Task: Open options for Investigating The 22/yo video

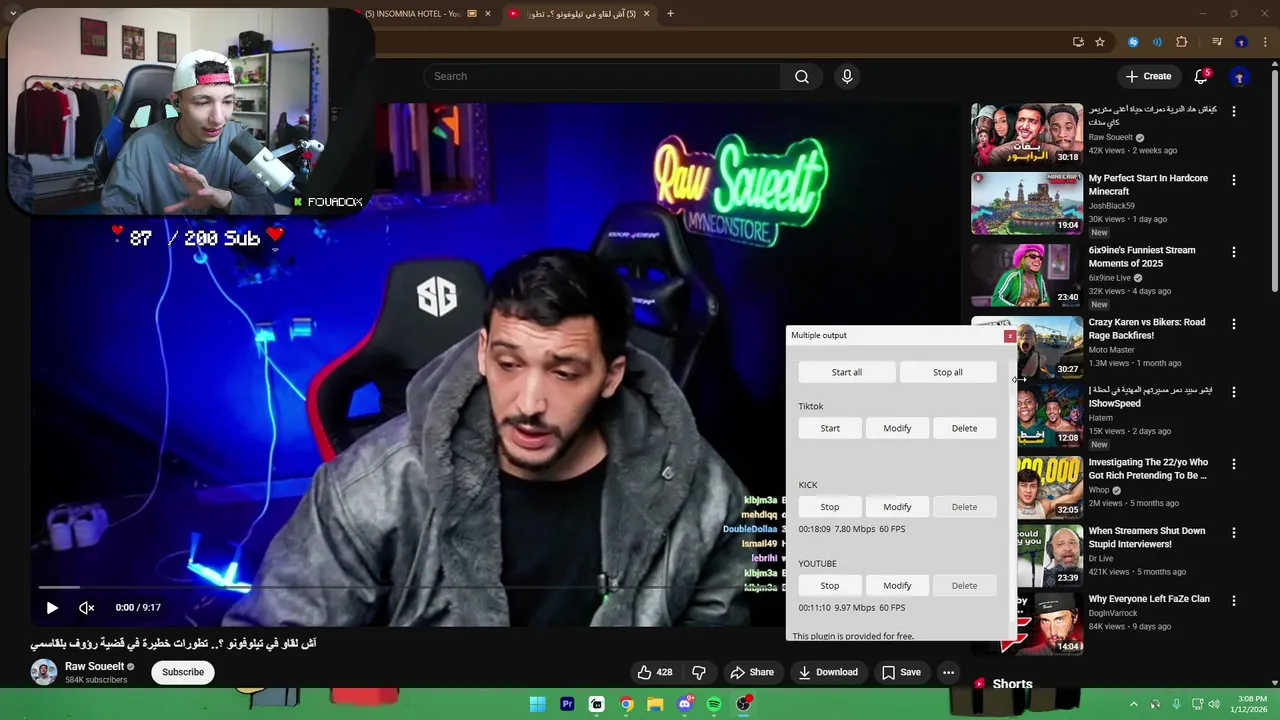Action: (1233, 464)
